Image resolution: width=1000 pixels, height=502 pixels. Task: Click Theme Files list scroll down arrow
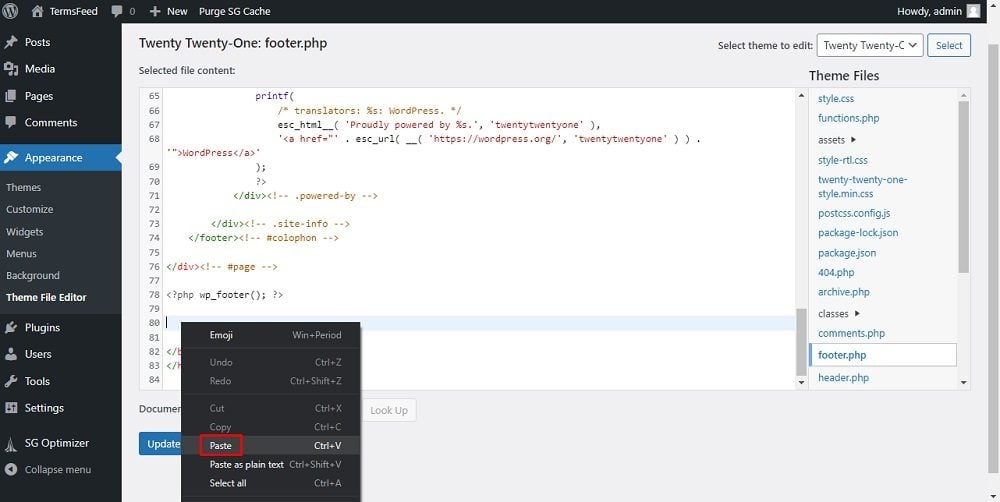(964, 382)
